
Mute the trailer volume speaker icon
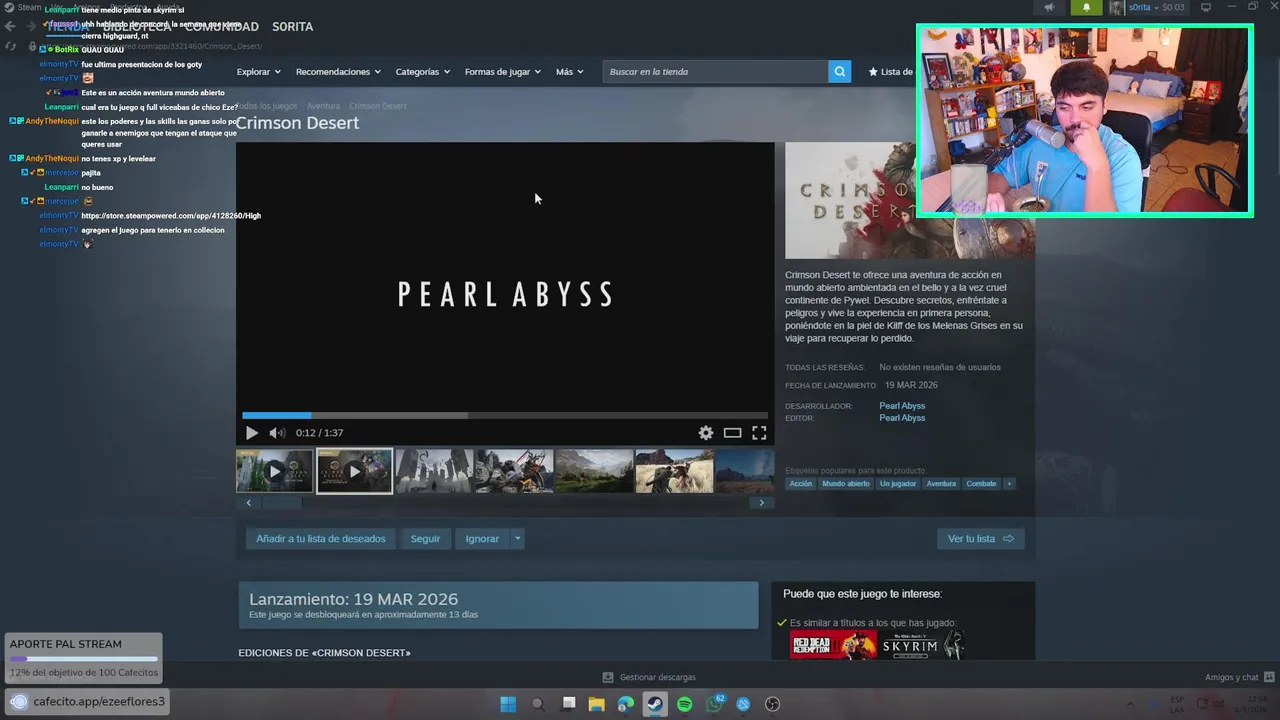pyautogui.click(x=277, y=433)
